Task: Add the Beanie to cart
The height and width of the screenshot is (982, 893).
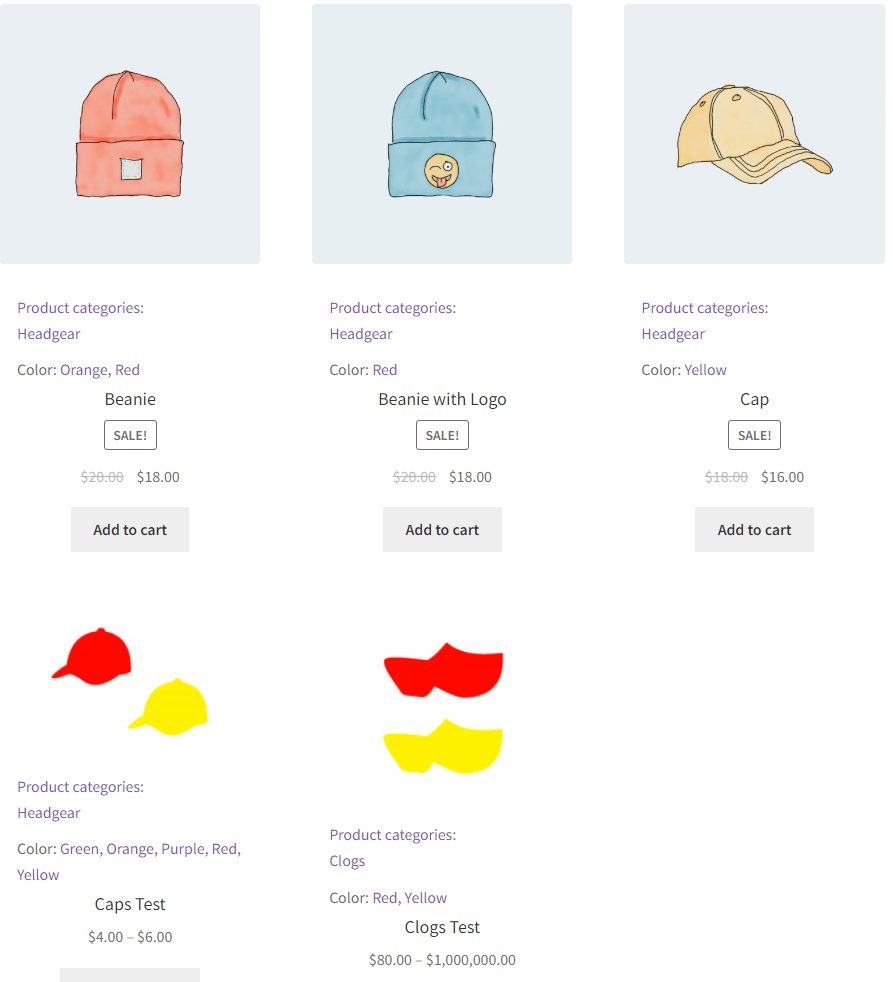Action: [x=130, y=530]
